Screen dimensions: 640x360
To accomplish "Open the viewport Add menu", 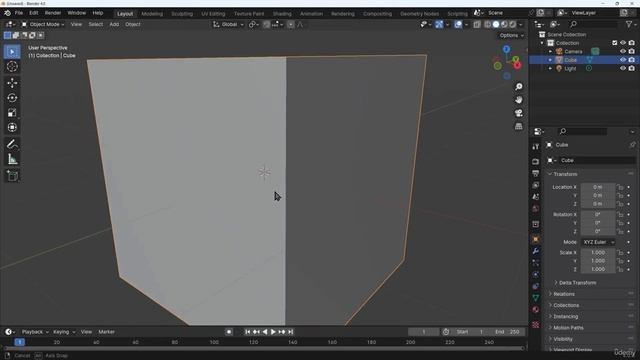I will [114, 24].
